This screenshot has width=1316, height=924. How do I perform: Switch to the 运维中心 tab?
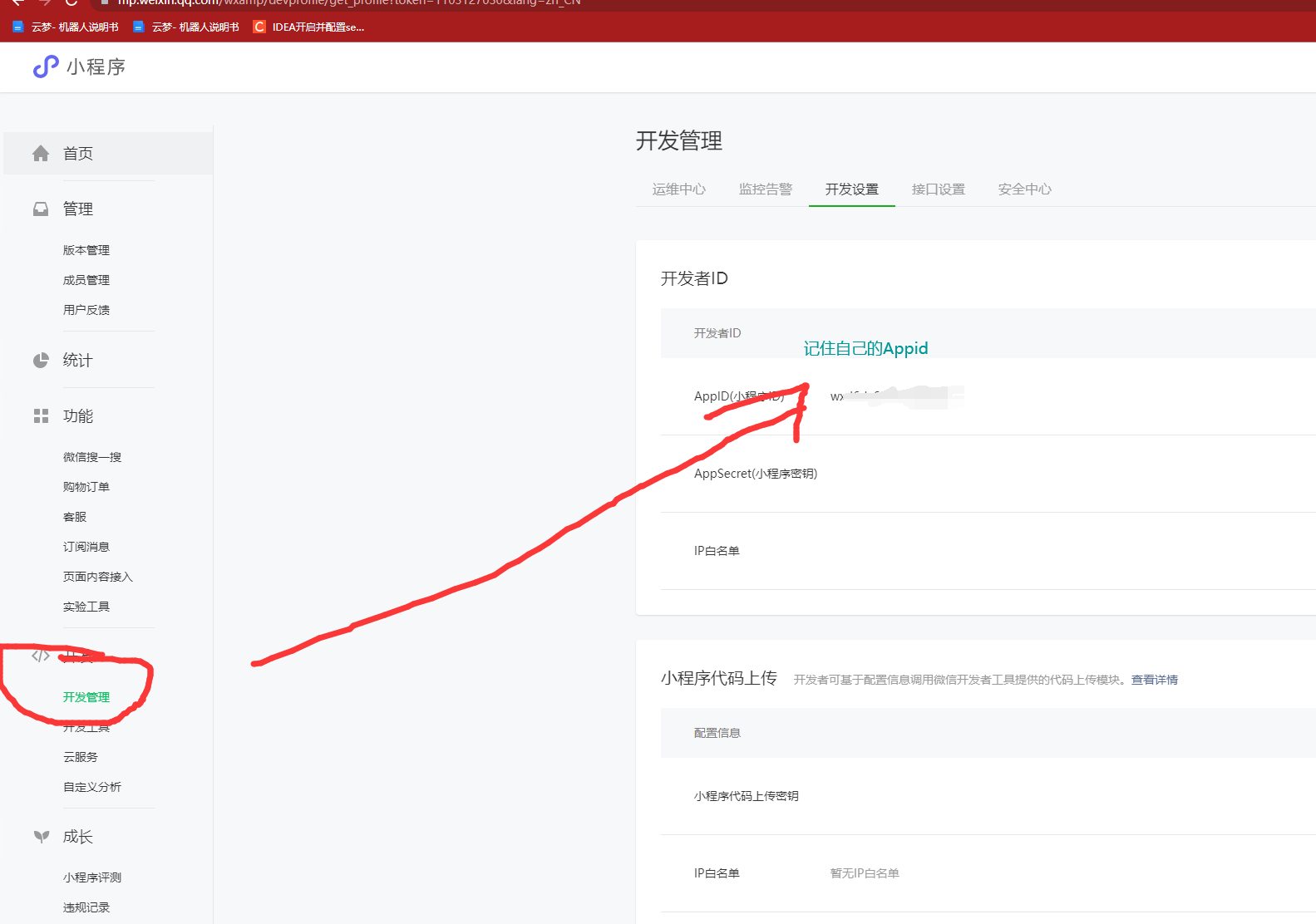point(678,189)
